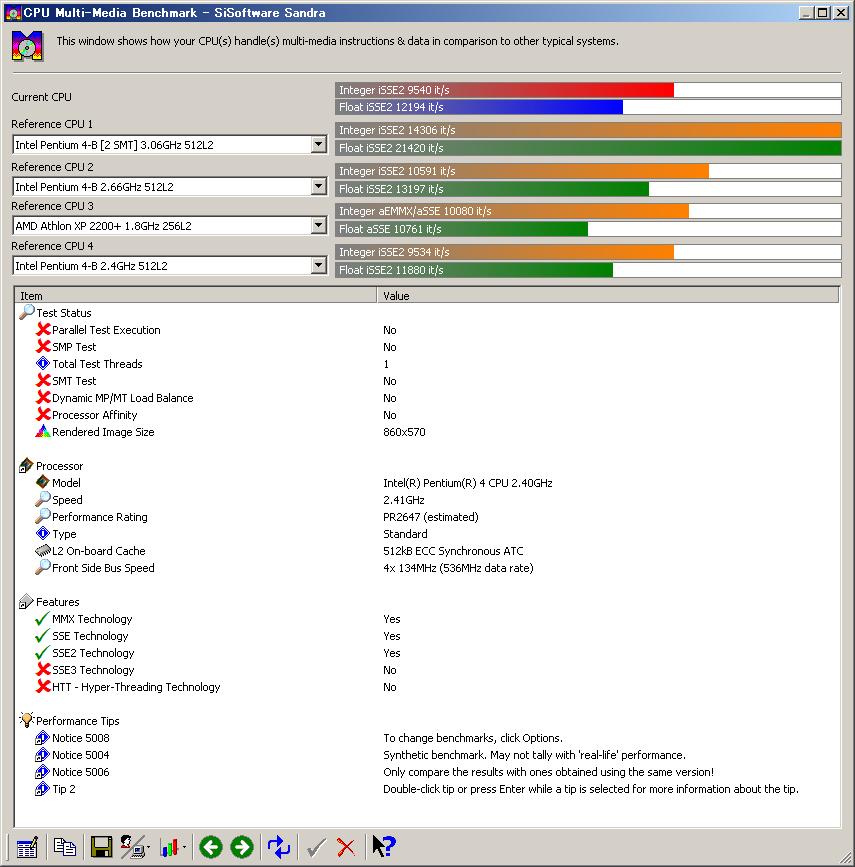Select the HTT - Hyper-Threading Technology row
This screenshot has height=867, width=855.
pyautogui.click(x=427, y=687)
